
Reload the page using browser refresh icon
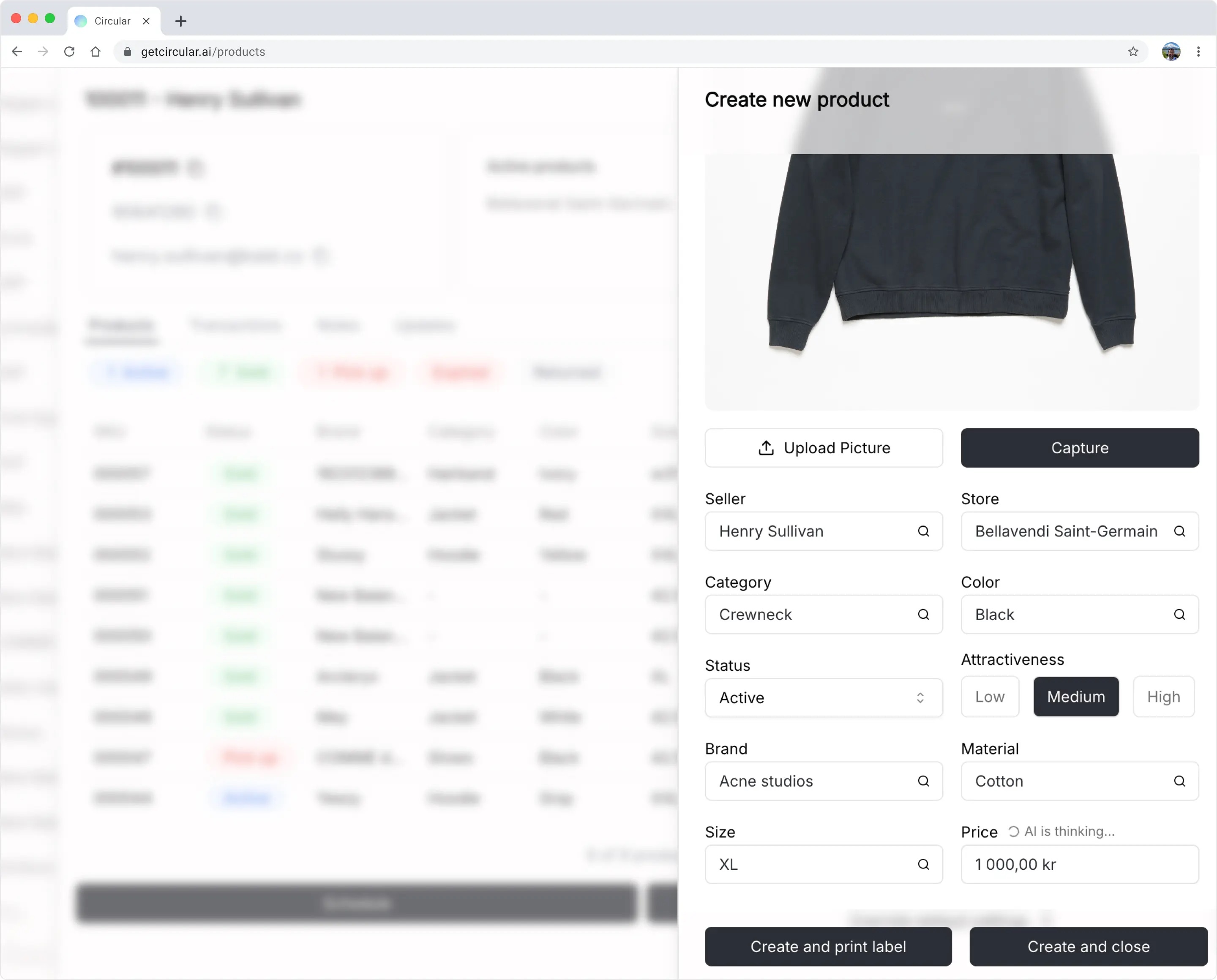point(69,52)
